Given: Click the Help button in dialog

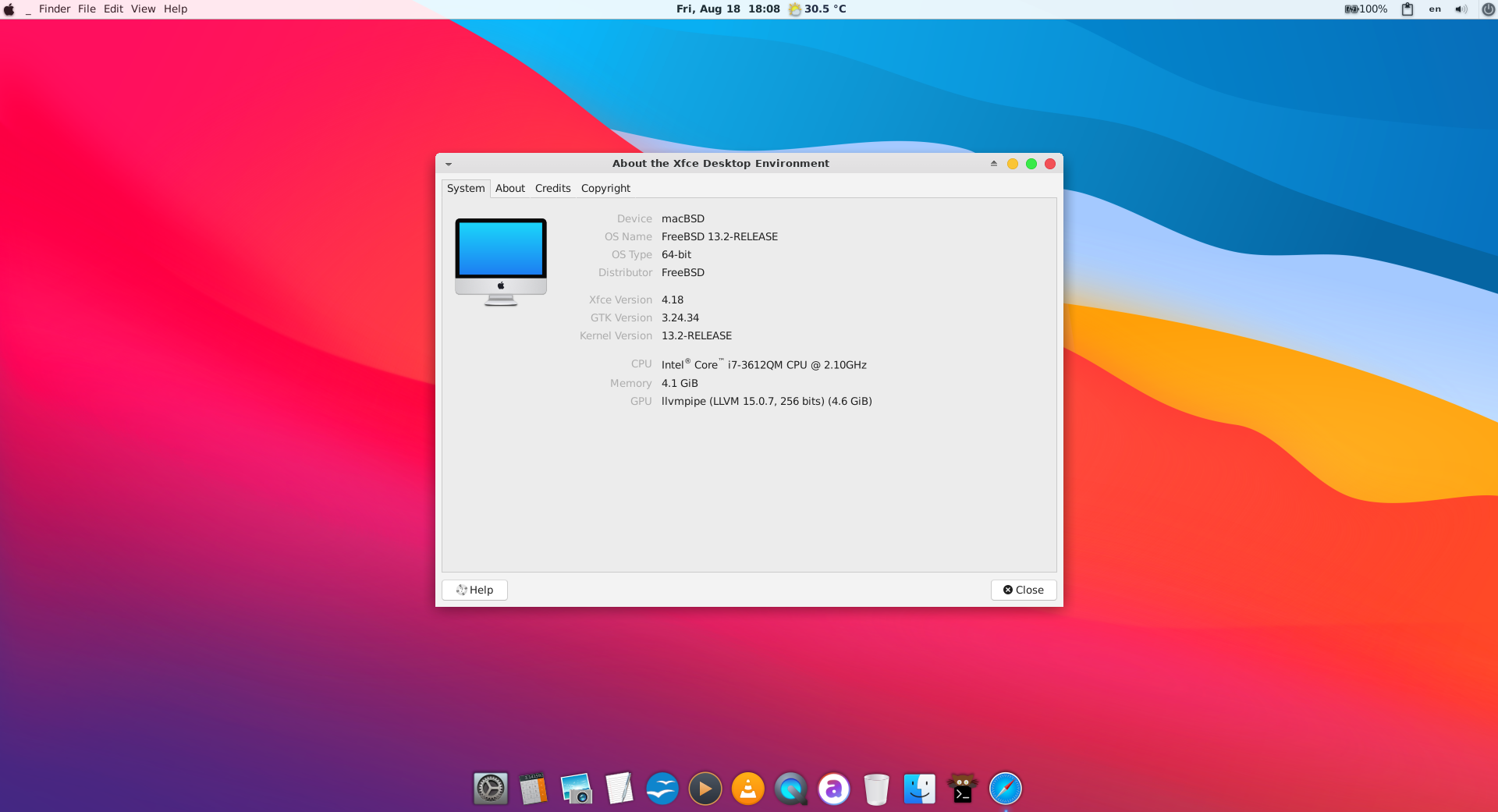Looking at the screenshot, I should (x=474, y=590).
